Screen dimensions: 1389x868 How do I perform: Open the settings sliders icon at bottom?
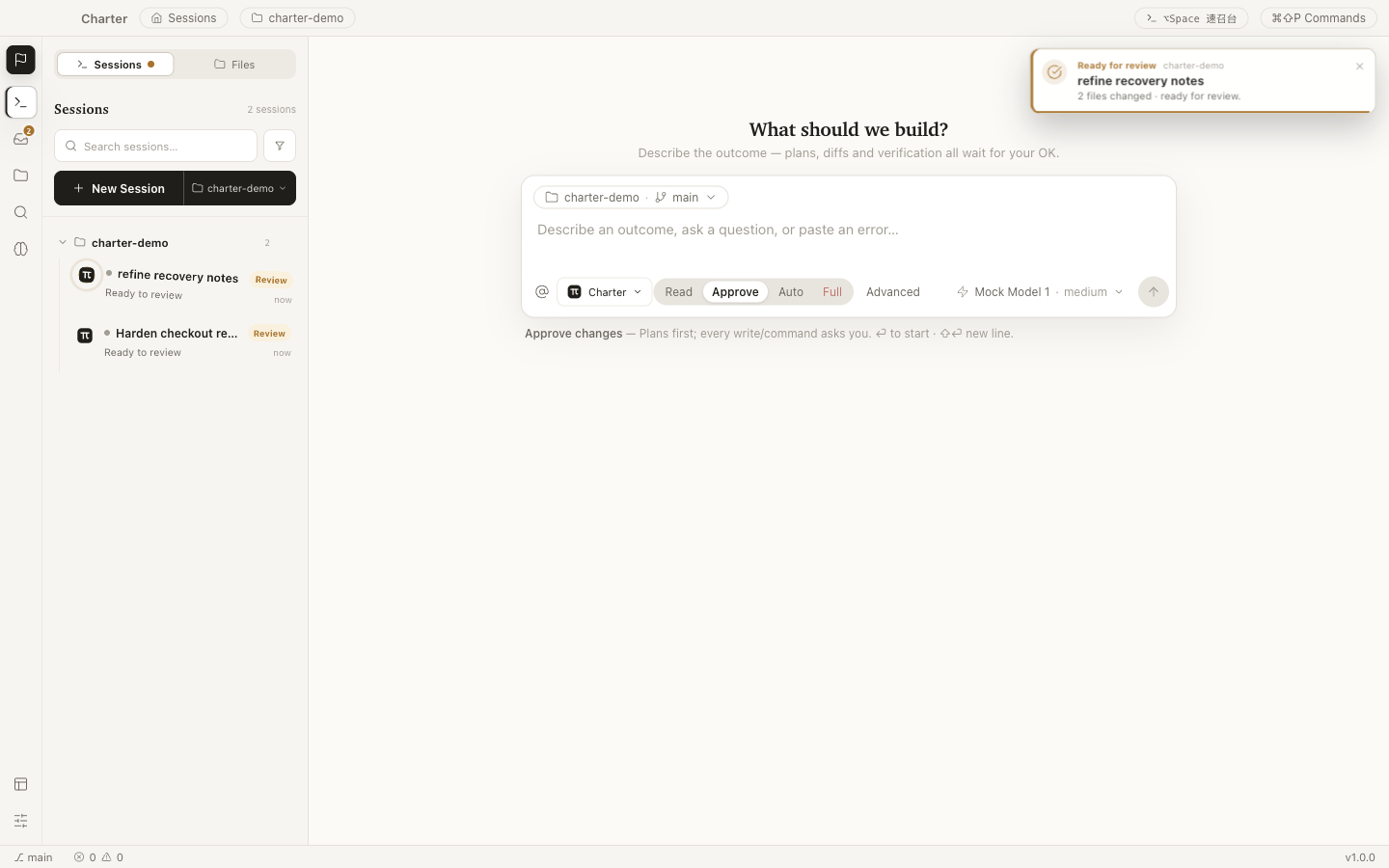click(x=20, y=821)
